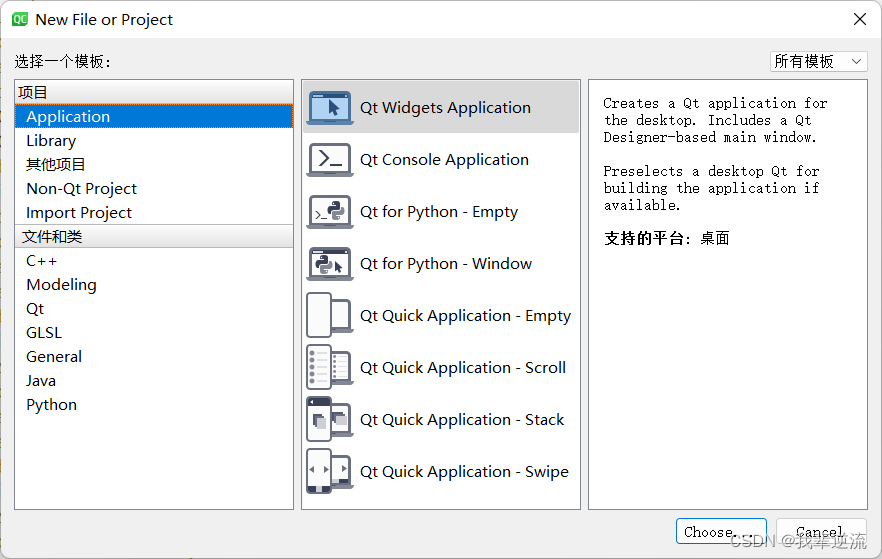
Task: Select the Python file category
Action: [154, 405]
